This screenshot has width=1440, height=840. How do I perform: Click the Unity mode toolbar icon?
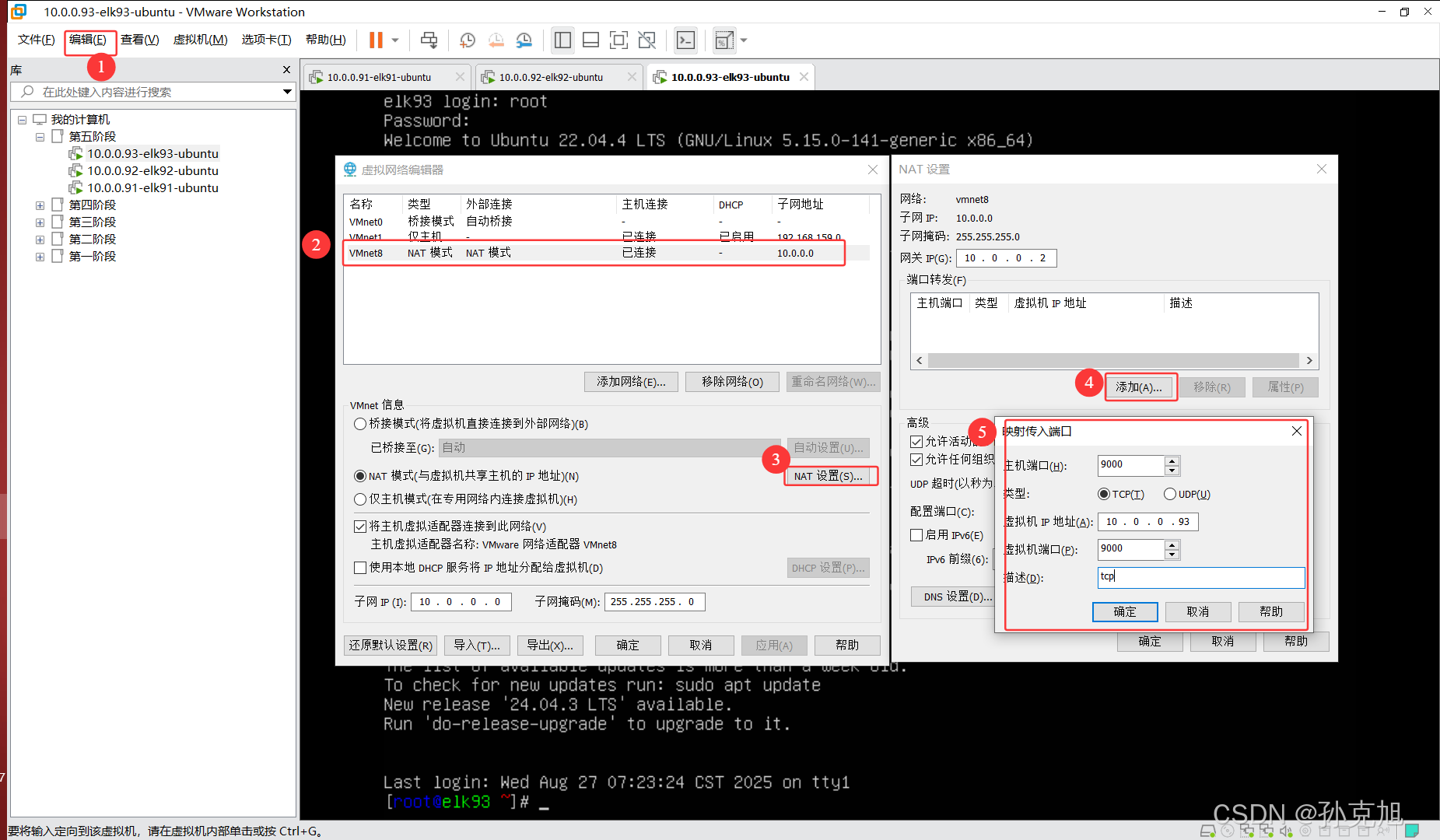[x=646, y=40]
